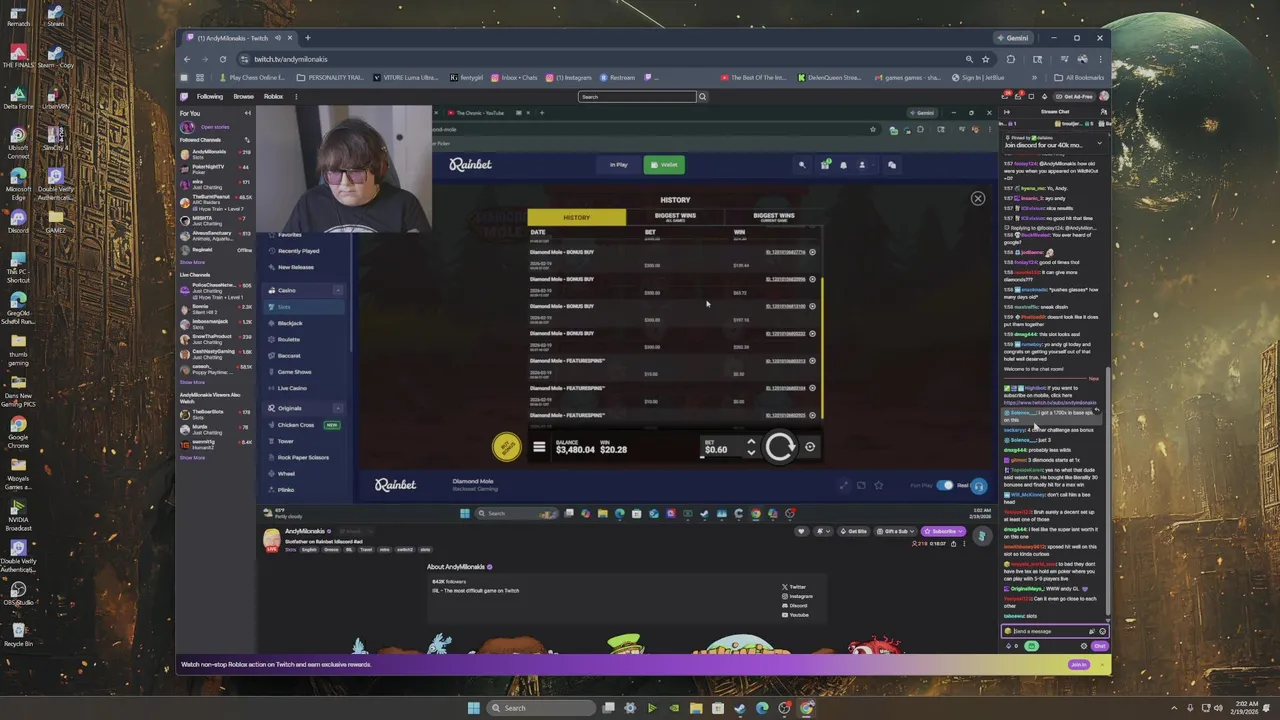This screenshot has height=720, width=1280.
Task: Click the green Wallet button
Action: (x=664, y=165)
